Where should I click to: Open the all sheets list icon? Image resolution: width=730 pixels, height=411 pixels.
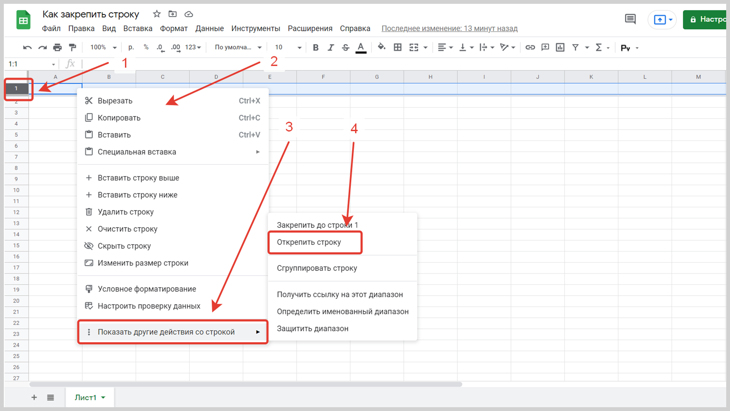50,397
